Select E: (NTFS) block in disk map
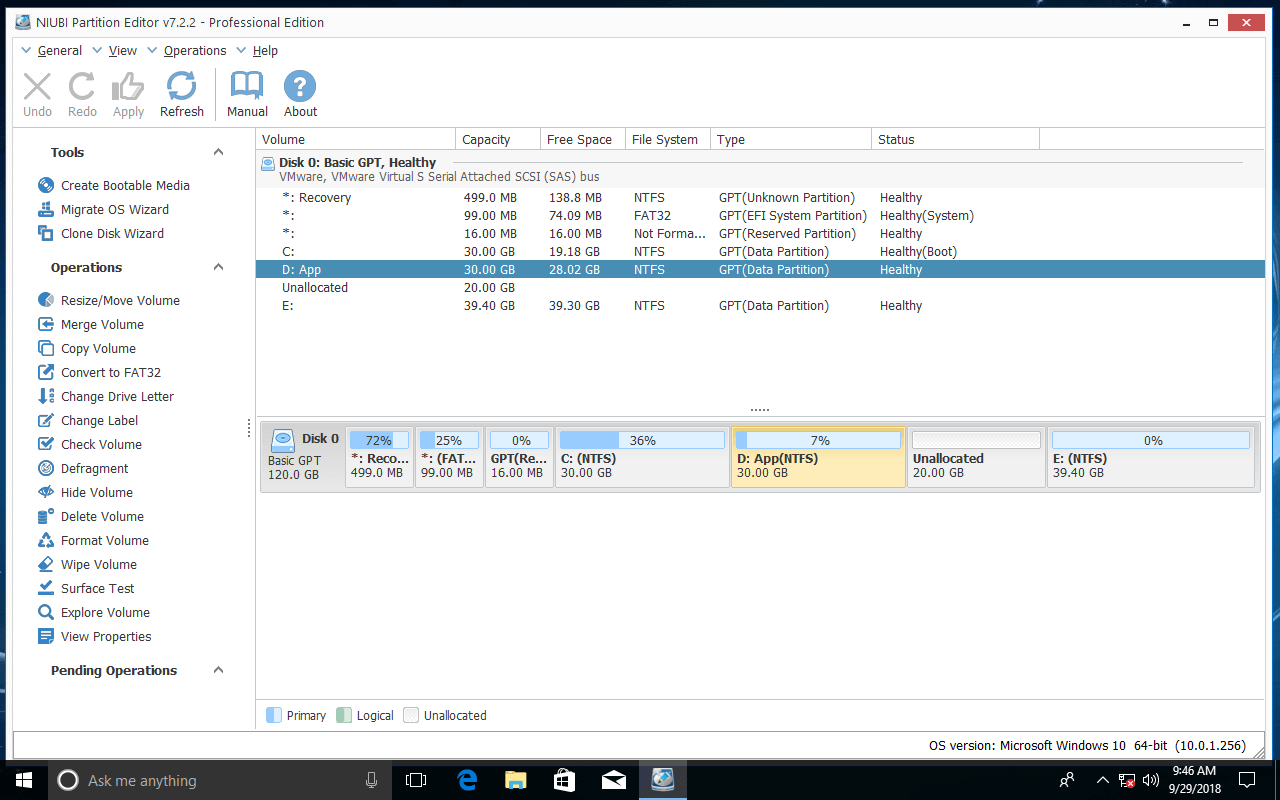This screenshot has height=800, width=1280. (1151, 457)
